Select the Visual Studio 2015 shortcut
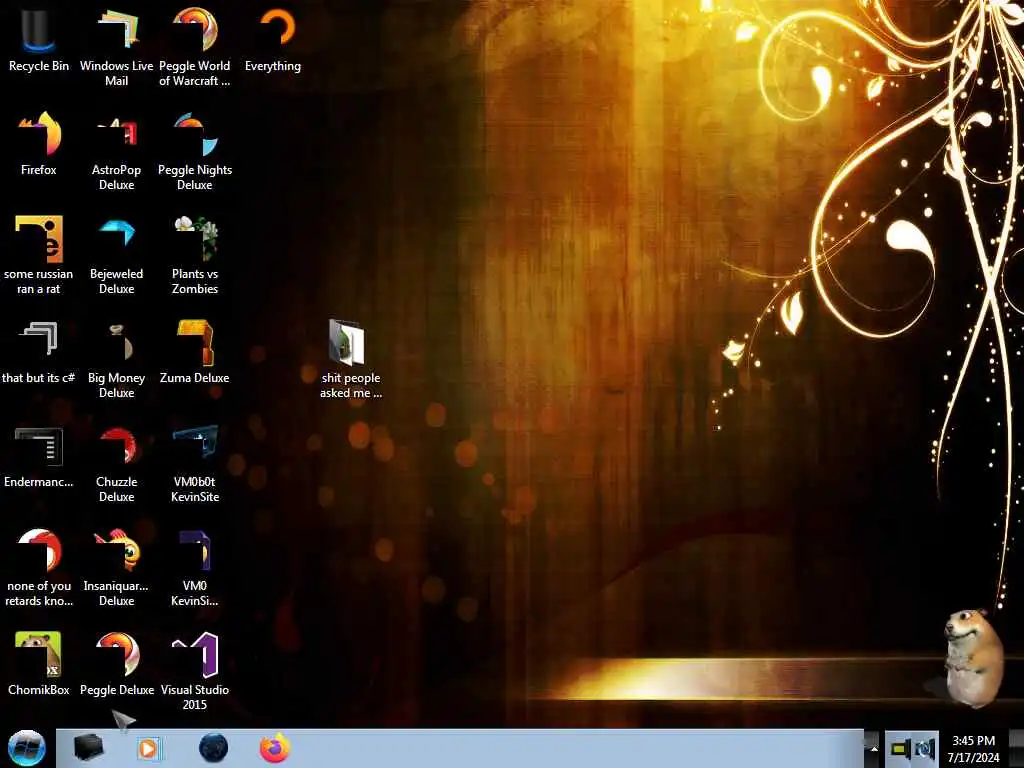 click(195, 671)
